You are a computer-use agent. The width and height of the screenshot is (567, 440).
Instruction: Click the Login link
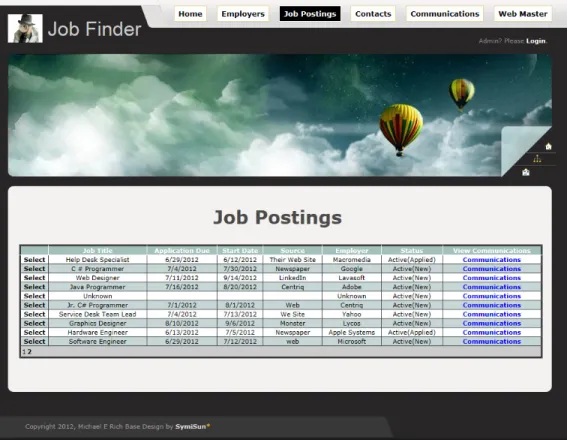tap(536, 41)
